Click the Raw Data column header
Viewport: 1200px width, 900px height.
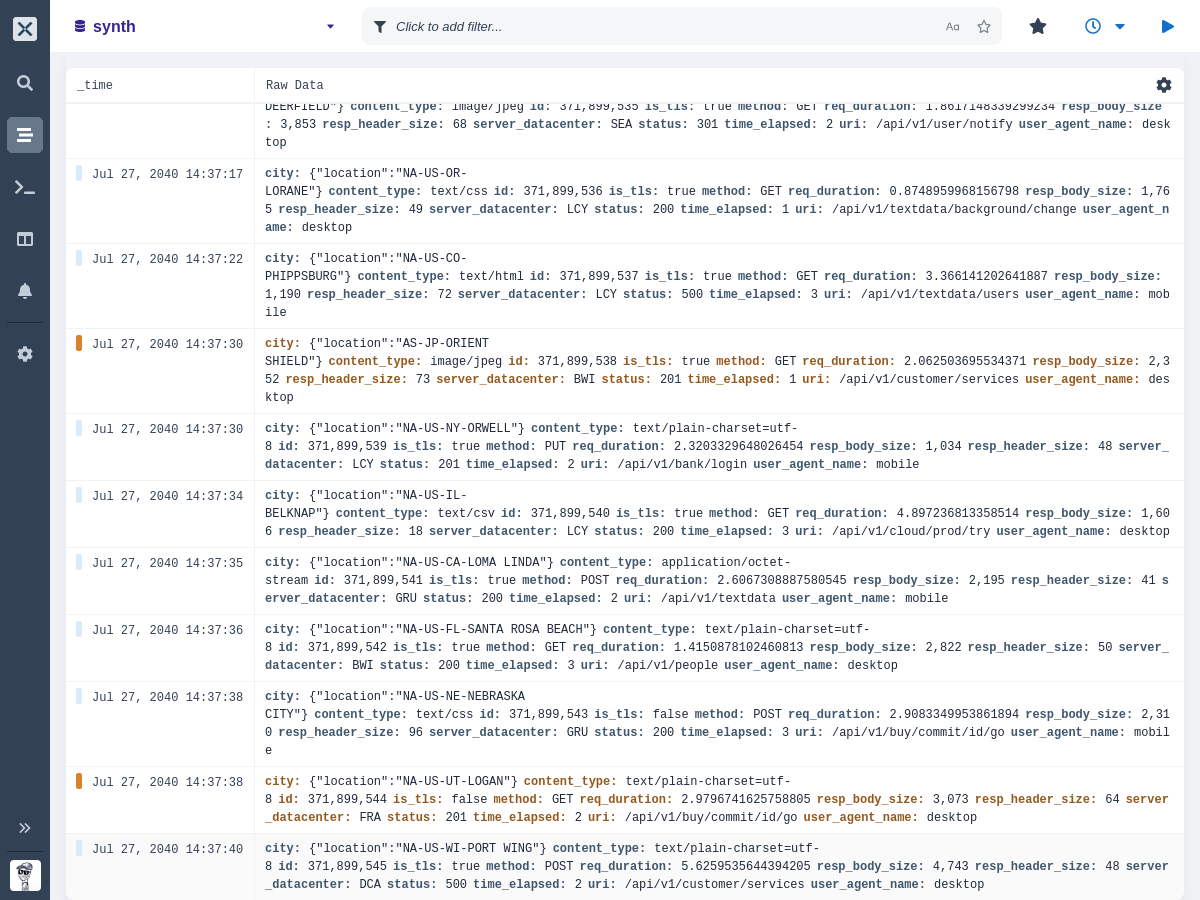[x=295, y=86]
